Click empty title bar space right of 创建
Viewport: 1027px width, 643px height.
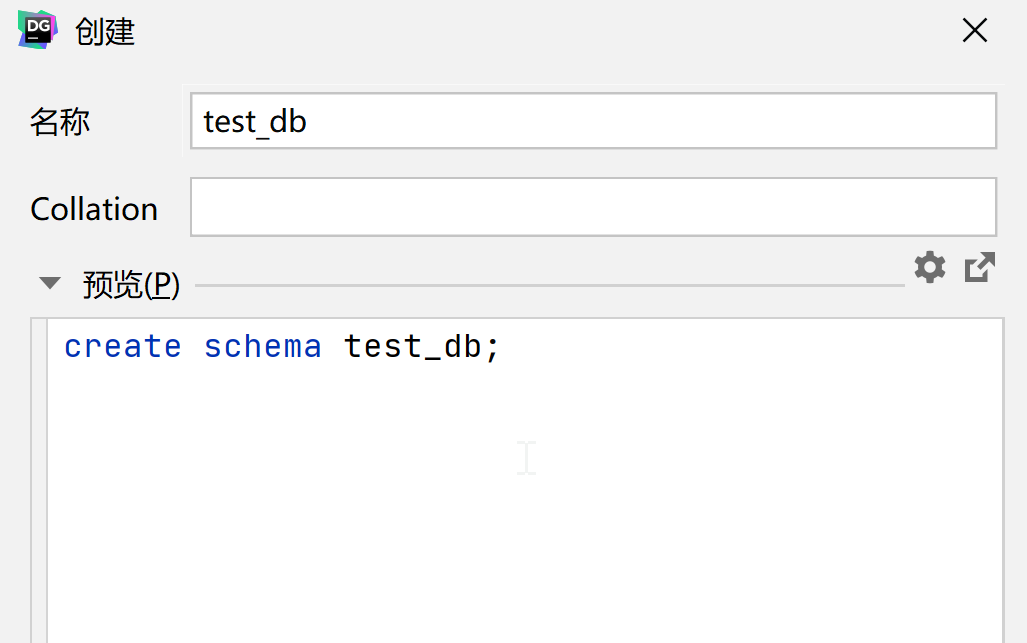point(550,32)
